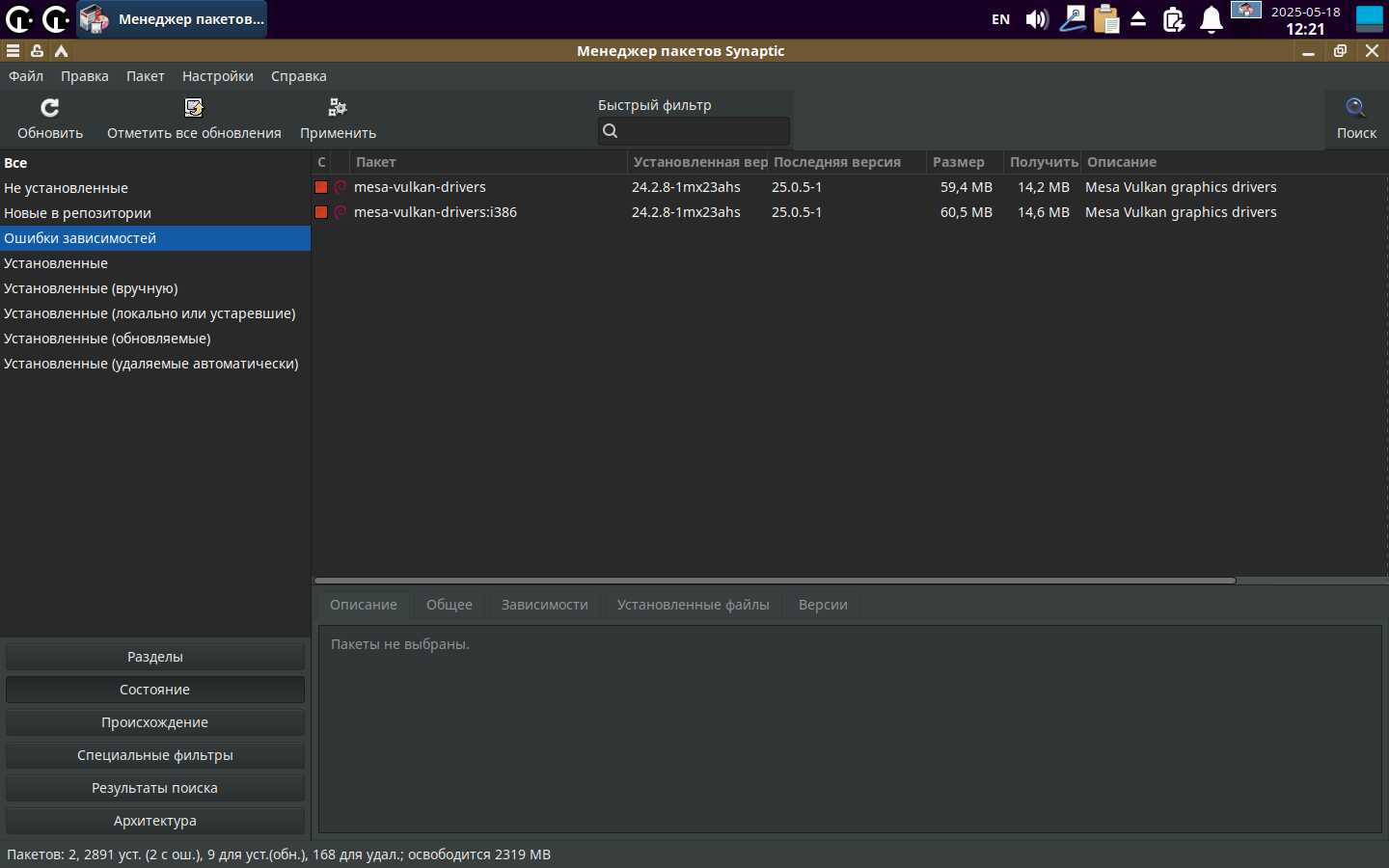The image size is (1389, 868).
Task: Click the Специальные фильтры button
Action: (x=155, y=755)
